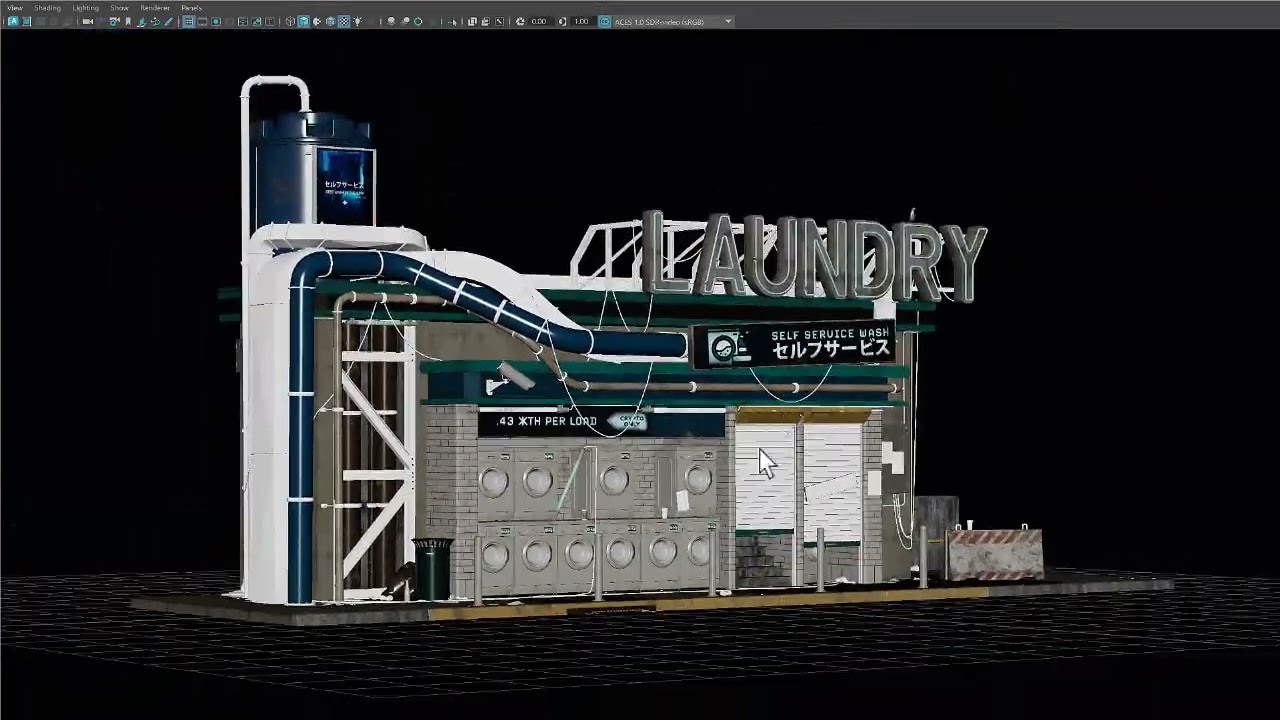Click the blue pencil sketch icon
The height and width of the screenshot is (720, 1280).
(168, 21)
